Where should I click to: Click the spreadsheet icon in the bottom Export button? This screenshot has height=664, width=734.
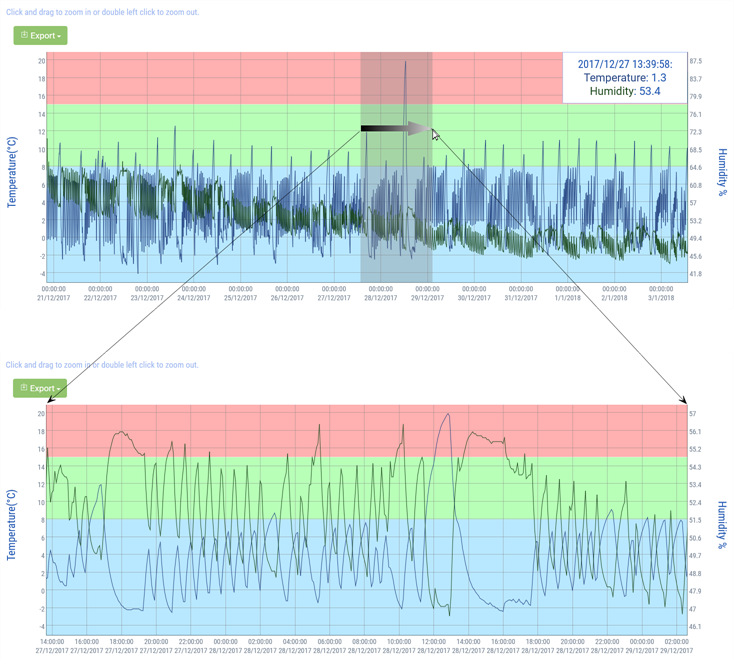[x=25, y=388]
